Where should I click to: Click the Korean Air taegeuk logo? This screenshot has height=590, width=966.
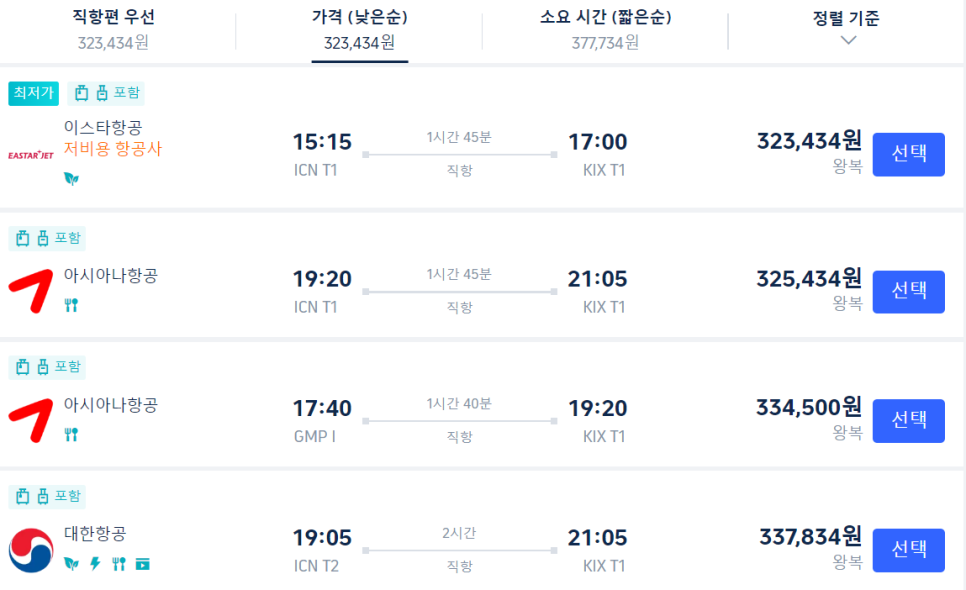(x=31, y=550)
